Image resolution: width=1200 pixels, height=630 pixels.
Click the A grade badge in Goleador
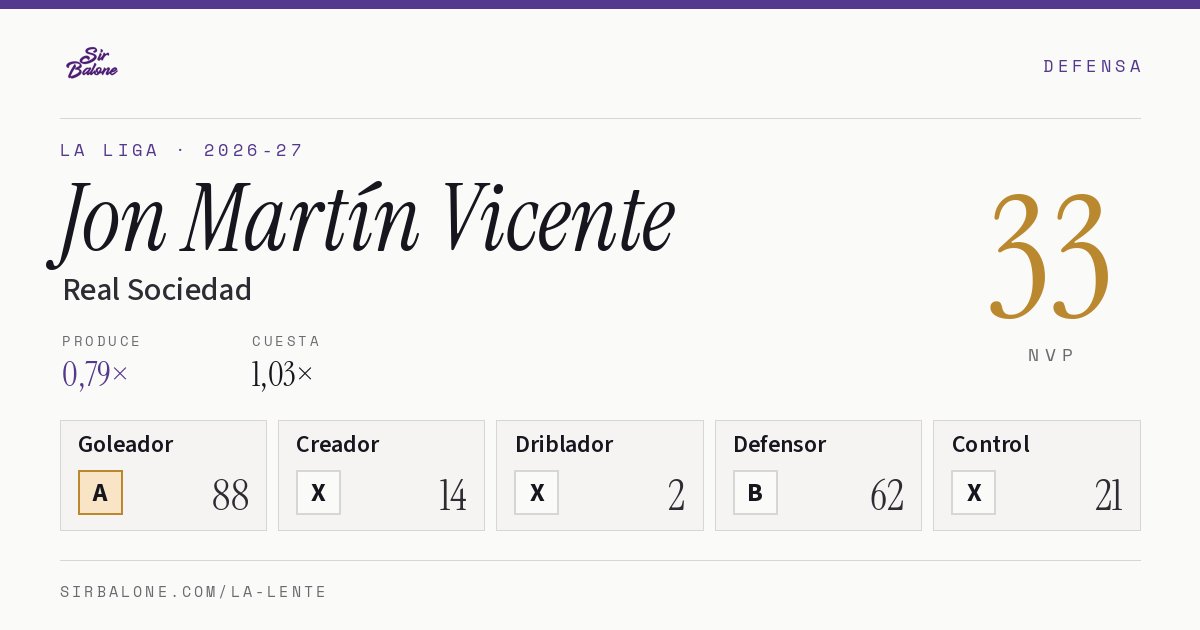coord(100,493)
